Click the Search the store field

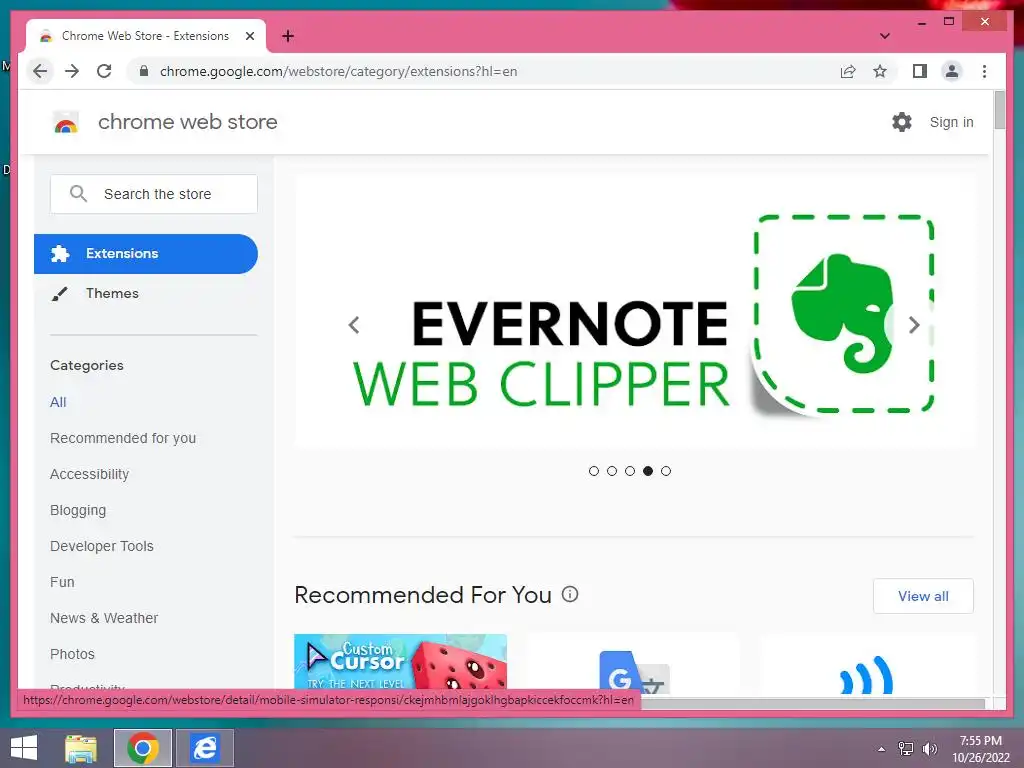(154, 194)
